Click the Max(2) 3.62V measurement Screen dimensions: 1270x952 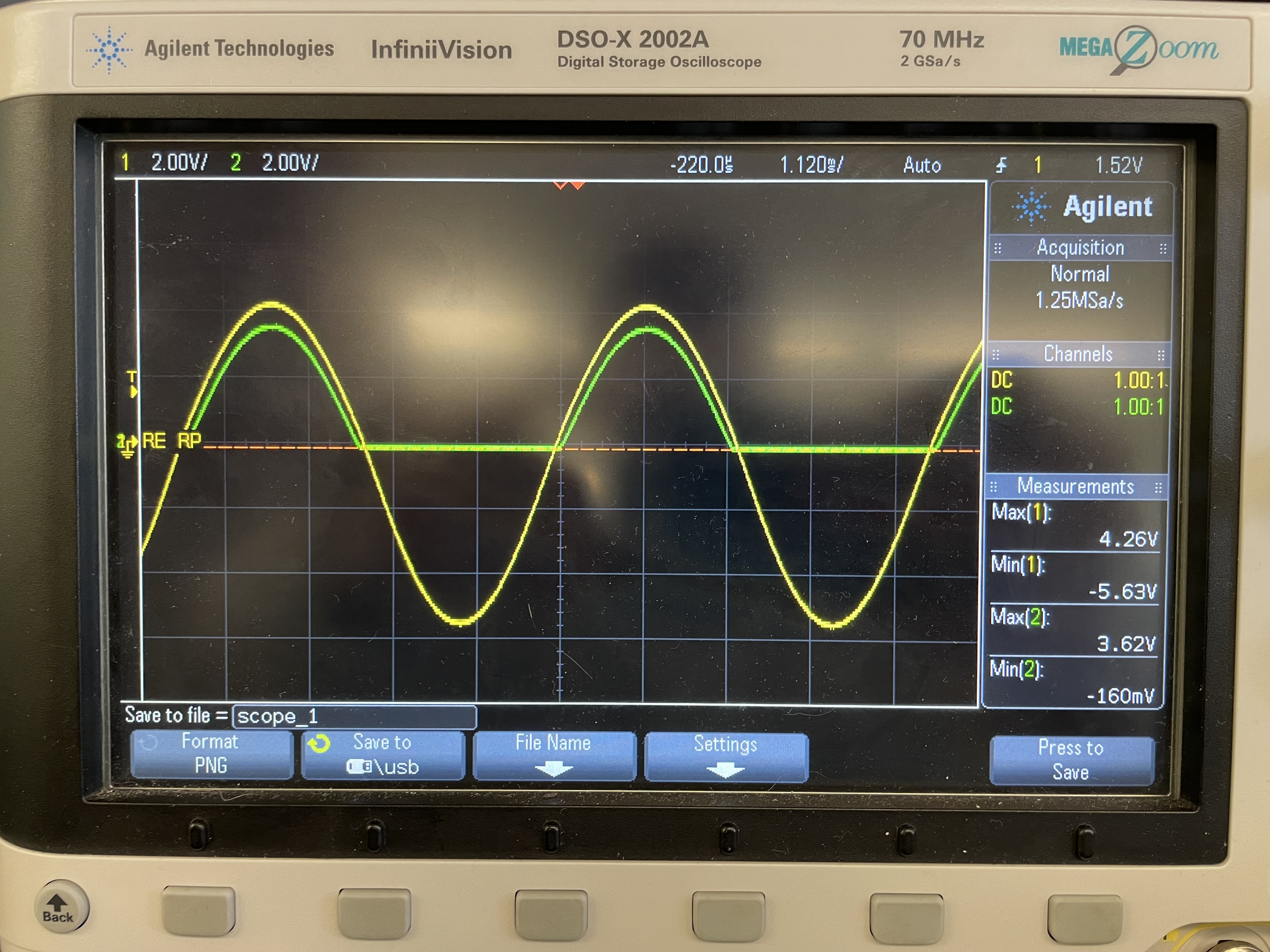(x=1073, y=631)
